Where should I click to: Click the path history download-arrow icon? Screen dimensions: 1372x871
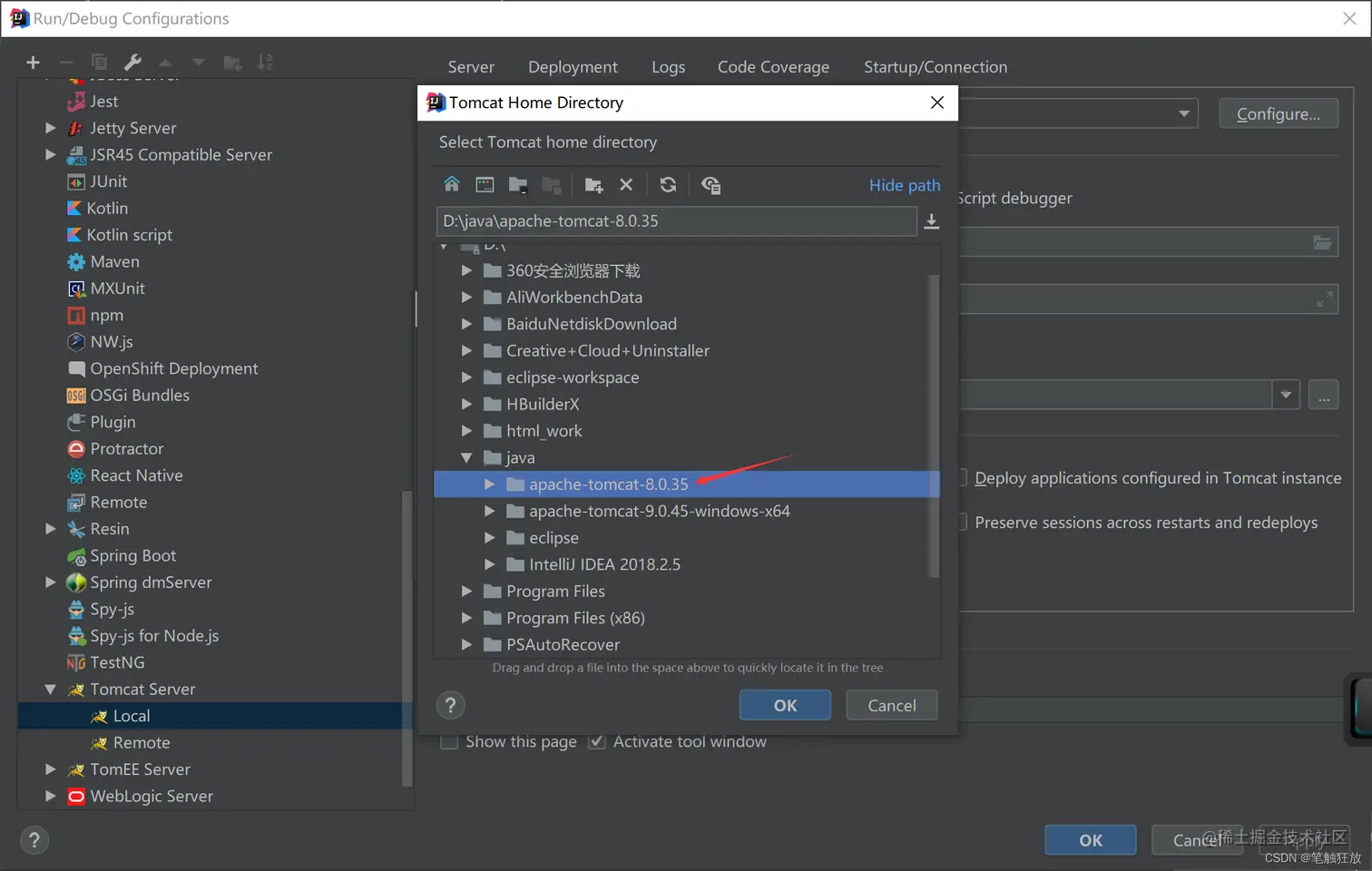tap(931, 221)
